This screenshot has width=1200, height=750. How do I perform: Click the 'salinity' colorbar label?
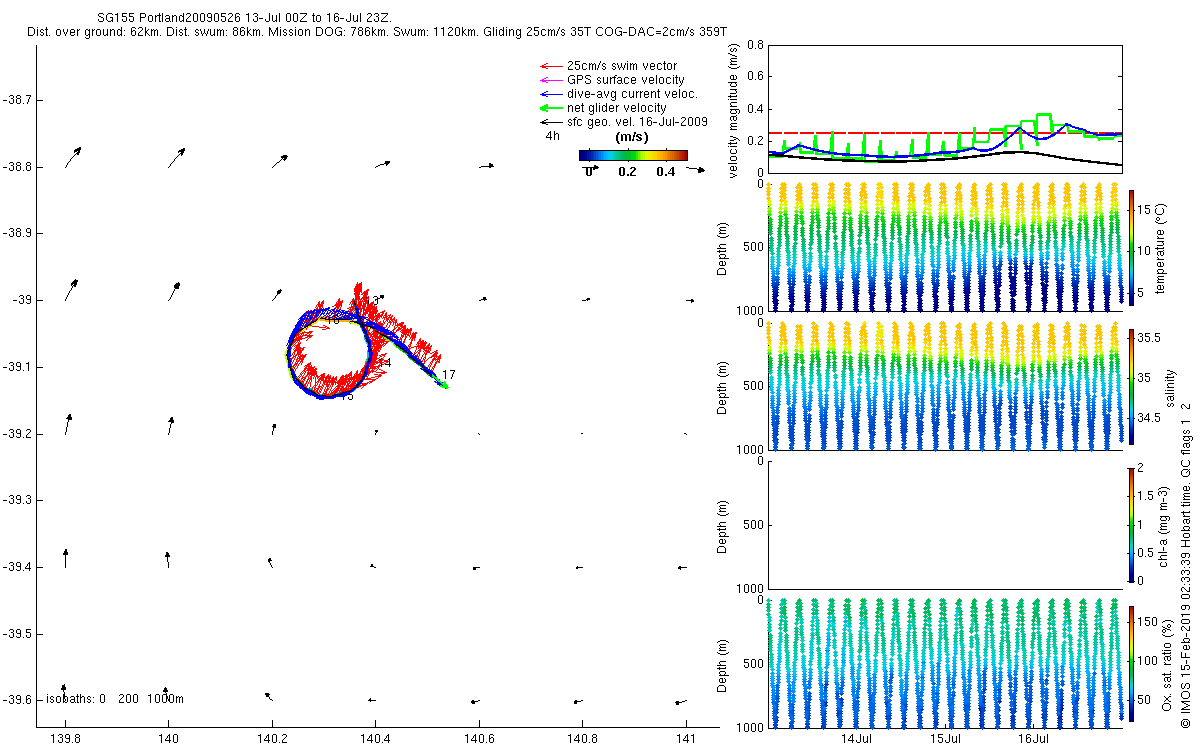tap(1170, 386)
